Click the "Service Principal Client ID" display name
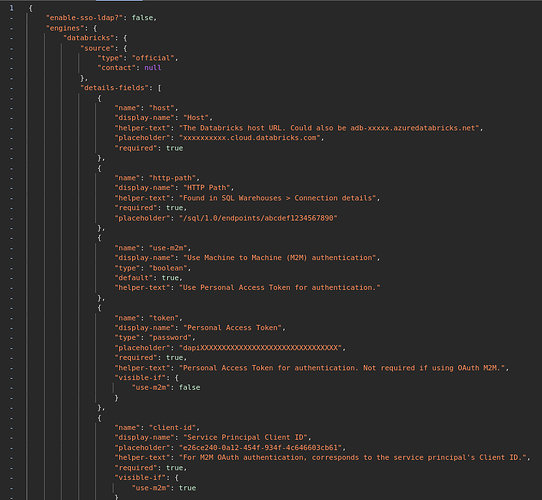The width and height of the screenshot is (542, 500). coord(244,438)
